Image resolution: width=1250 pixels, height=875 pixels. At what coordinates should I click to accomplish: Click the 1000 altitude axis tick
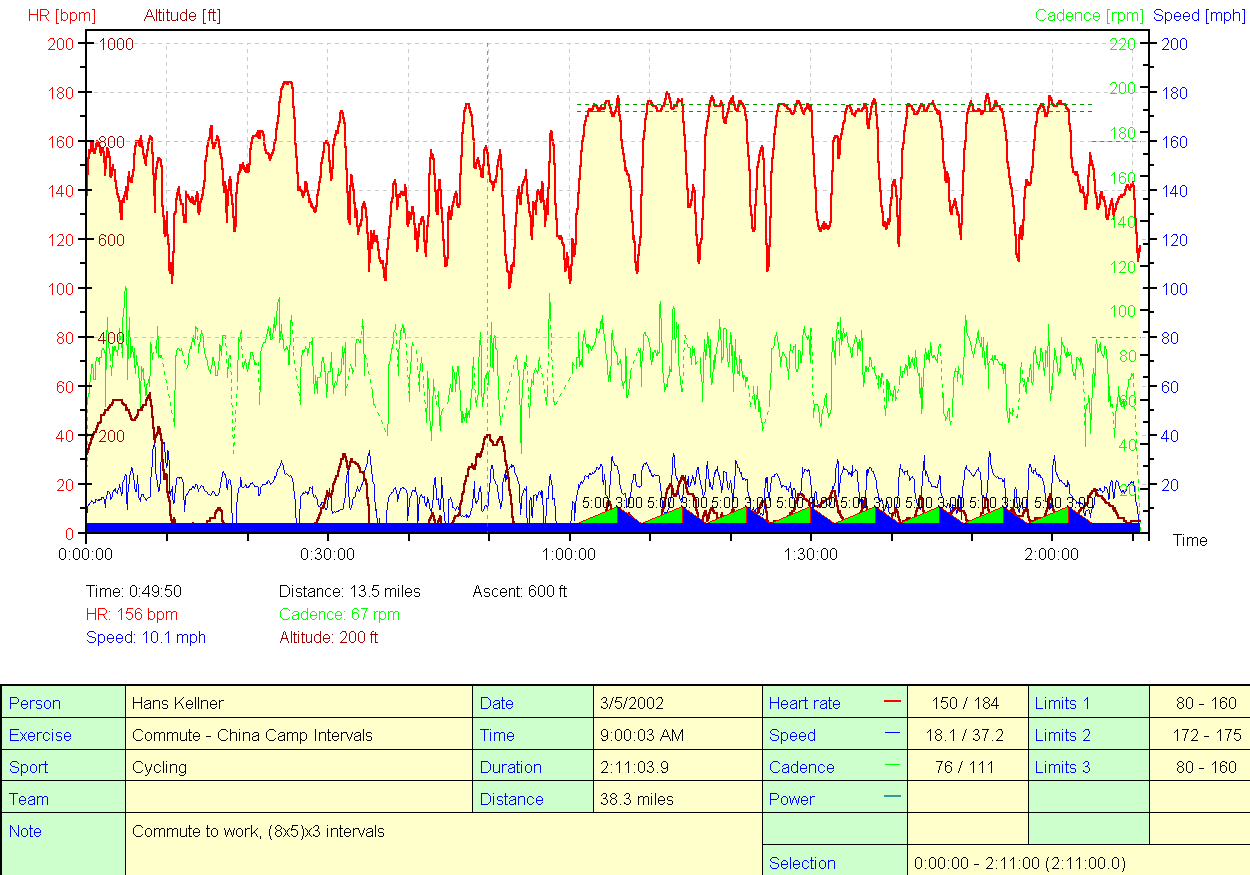[x=116, y=44]
